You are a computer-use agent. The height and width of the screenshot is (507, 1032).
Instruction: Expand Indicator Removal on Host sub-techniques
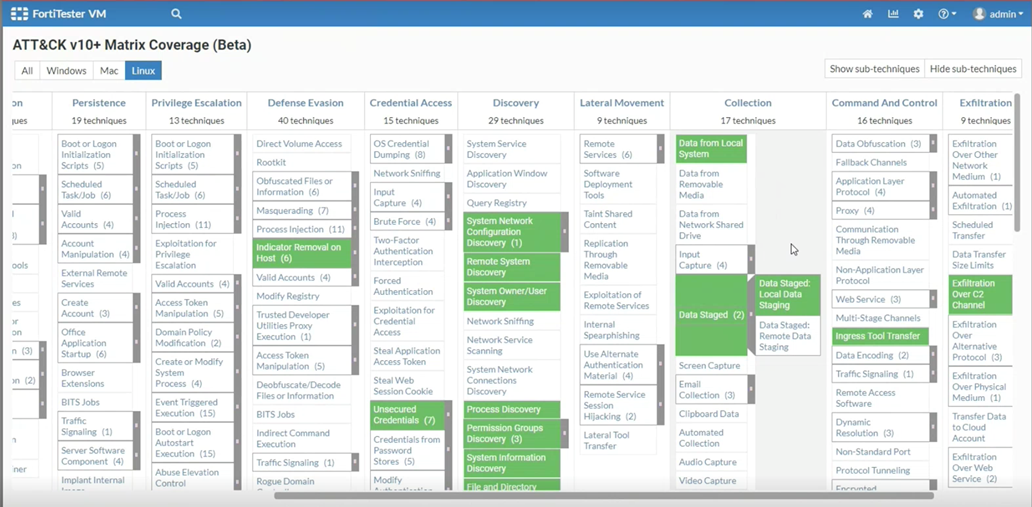(x=355, y=252)
